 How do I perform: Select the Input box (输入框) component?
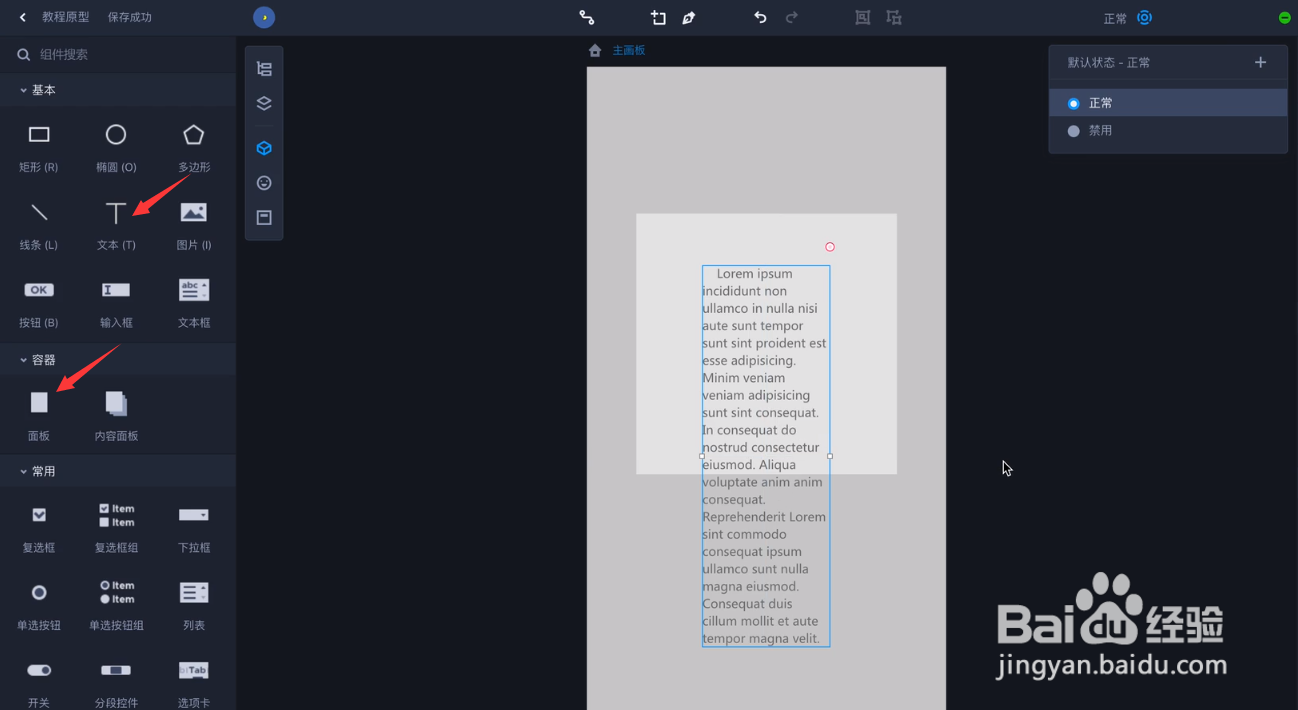(116, 301)
